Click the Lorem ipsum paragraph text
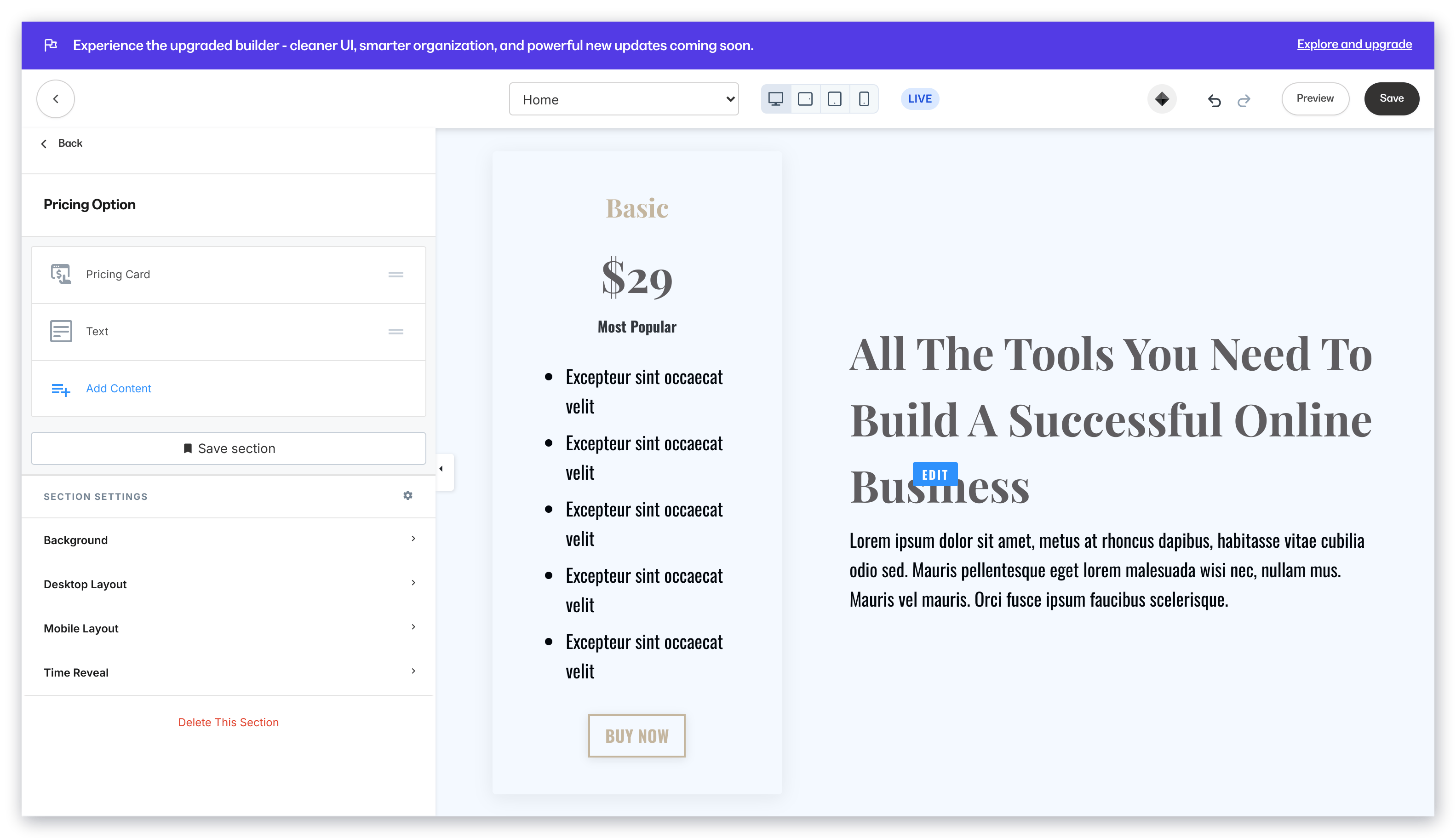Image resolution: width=1456 pixels, height=838 pixels. pos(1106,570)
